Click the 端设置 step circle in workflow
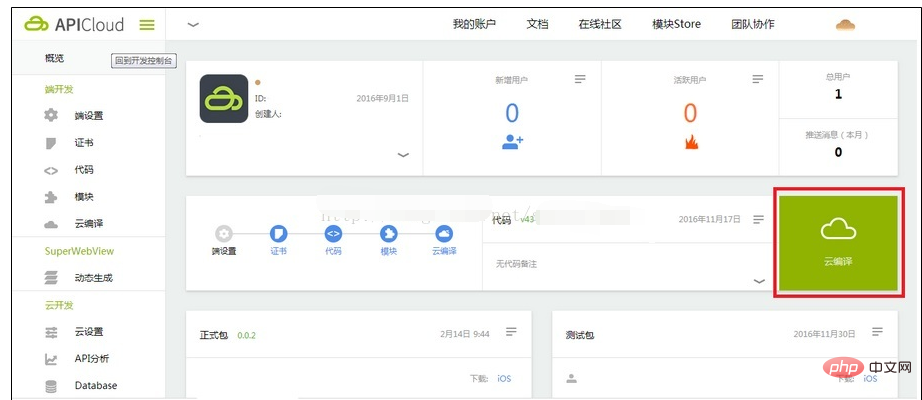This screenshot has height=400, width=922. pyautogui.click(x=224, y=234)
